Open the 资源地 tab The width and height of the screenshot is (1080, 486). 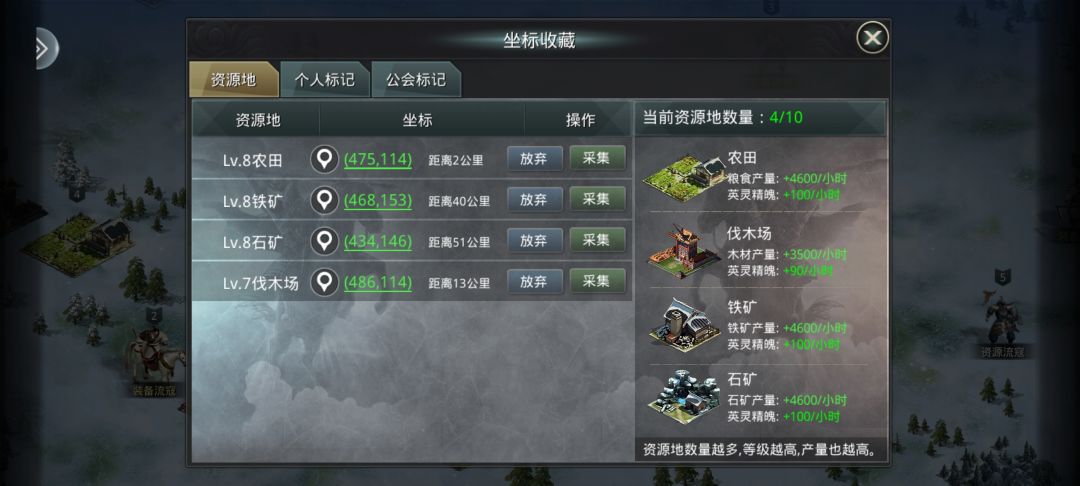point(233,80)
